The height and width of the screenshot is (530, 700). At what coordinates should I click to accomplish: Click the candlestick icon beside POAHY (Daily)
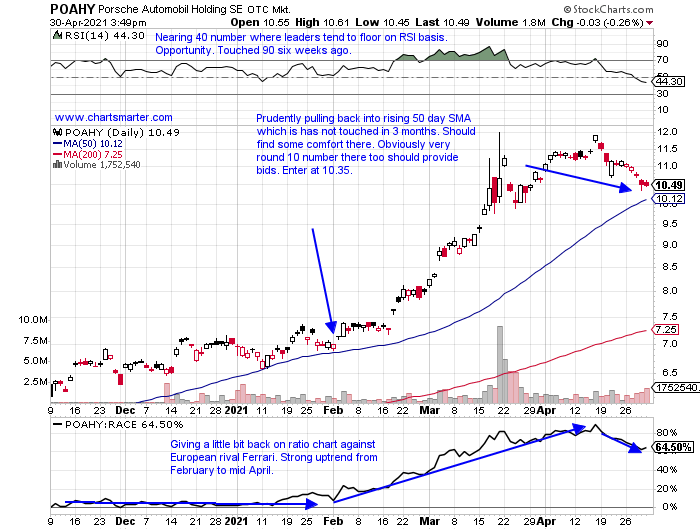58,132
